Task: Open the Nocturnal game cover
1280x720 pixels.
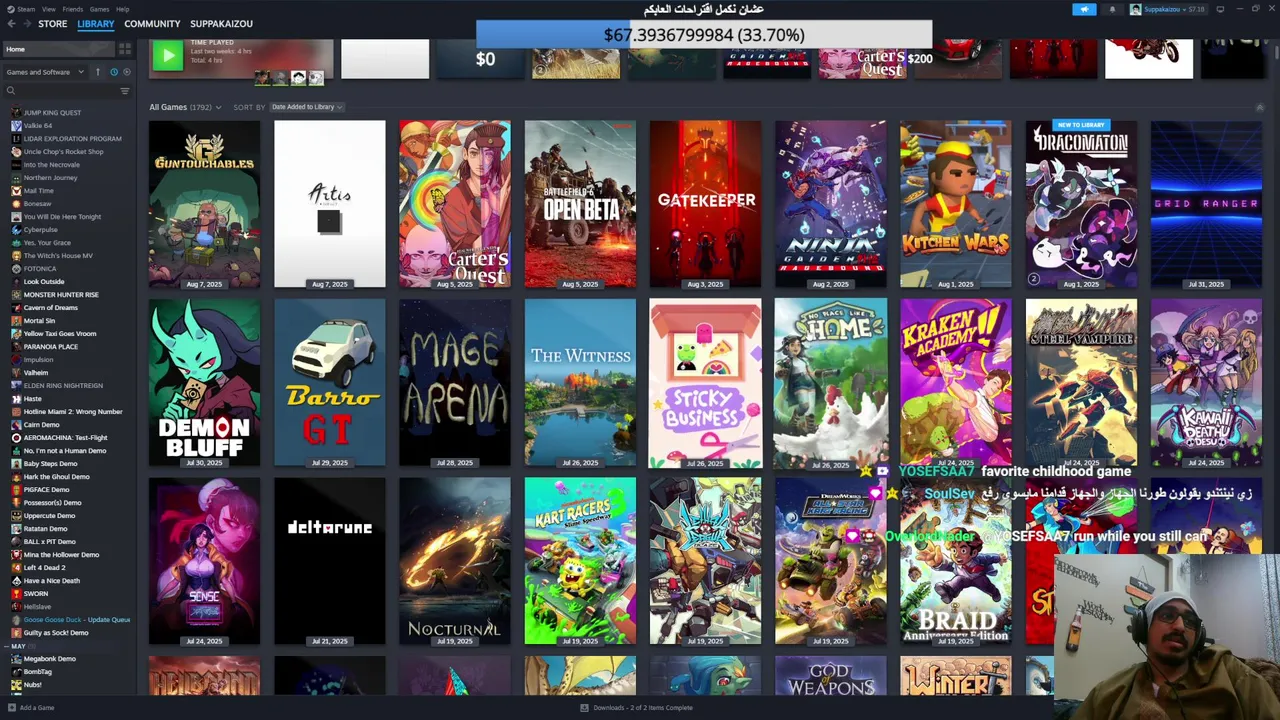Action: [x=455, y=561]
